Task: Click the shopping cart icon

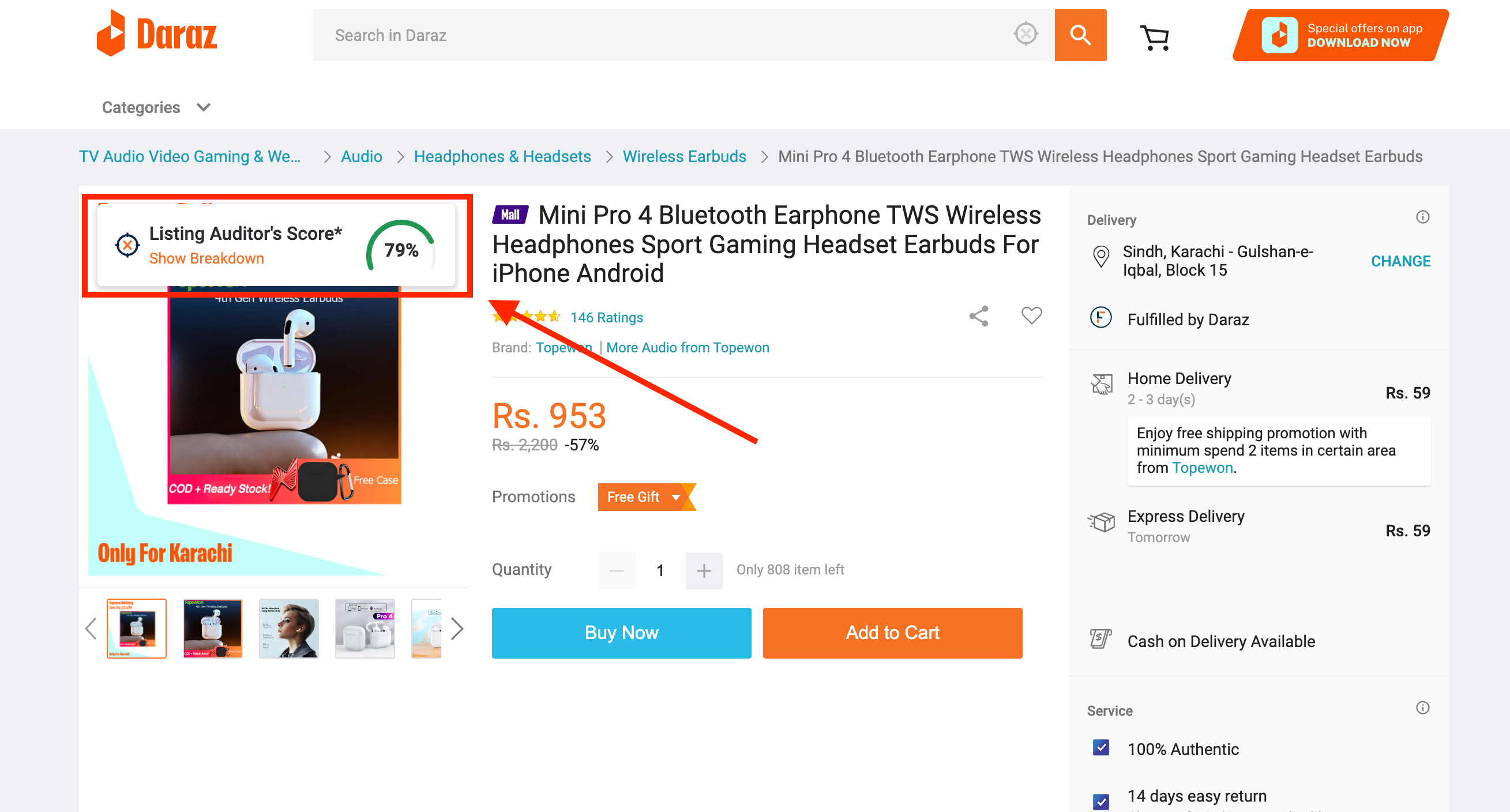Action: coord(1155,36)
